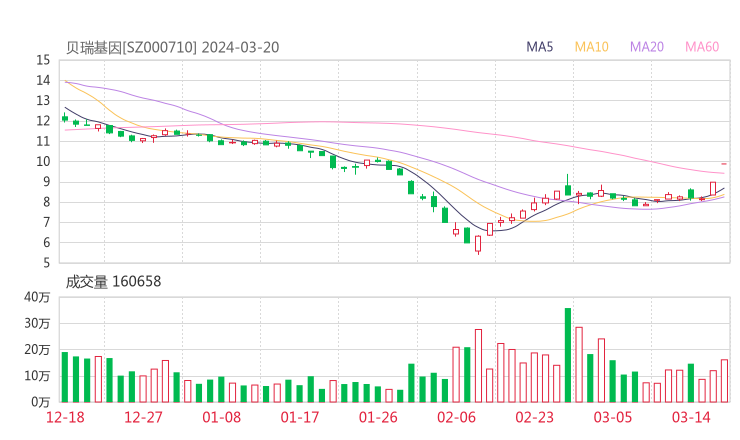The width and height of the screenshot is (740, 440).
Task: Click the tallest green volume bar
Action: (x=568, y=355)
